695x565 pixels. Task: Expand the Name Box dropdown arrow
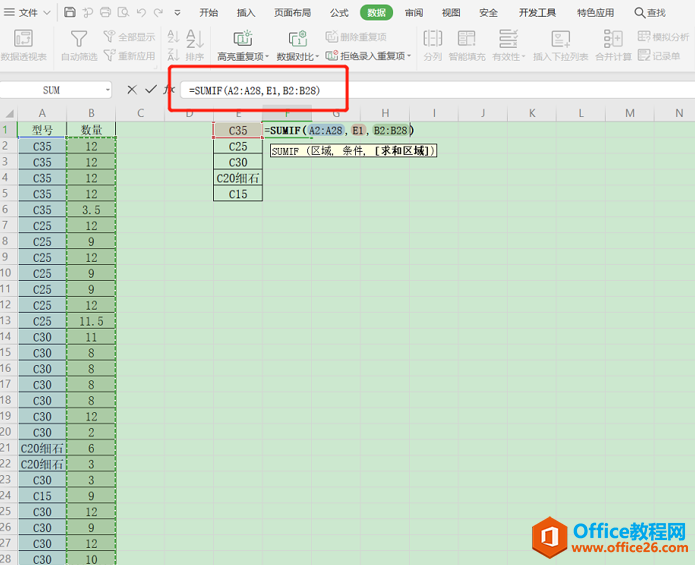click(x=107, y=90)
